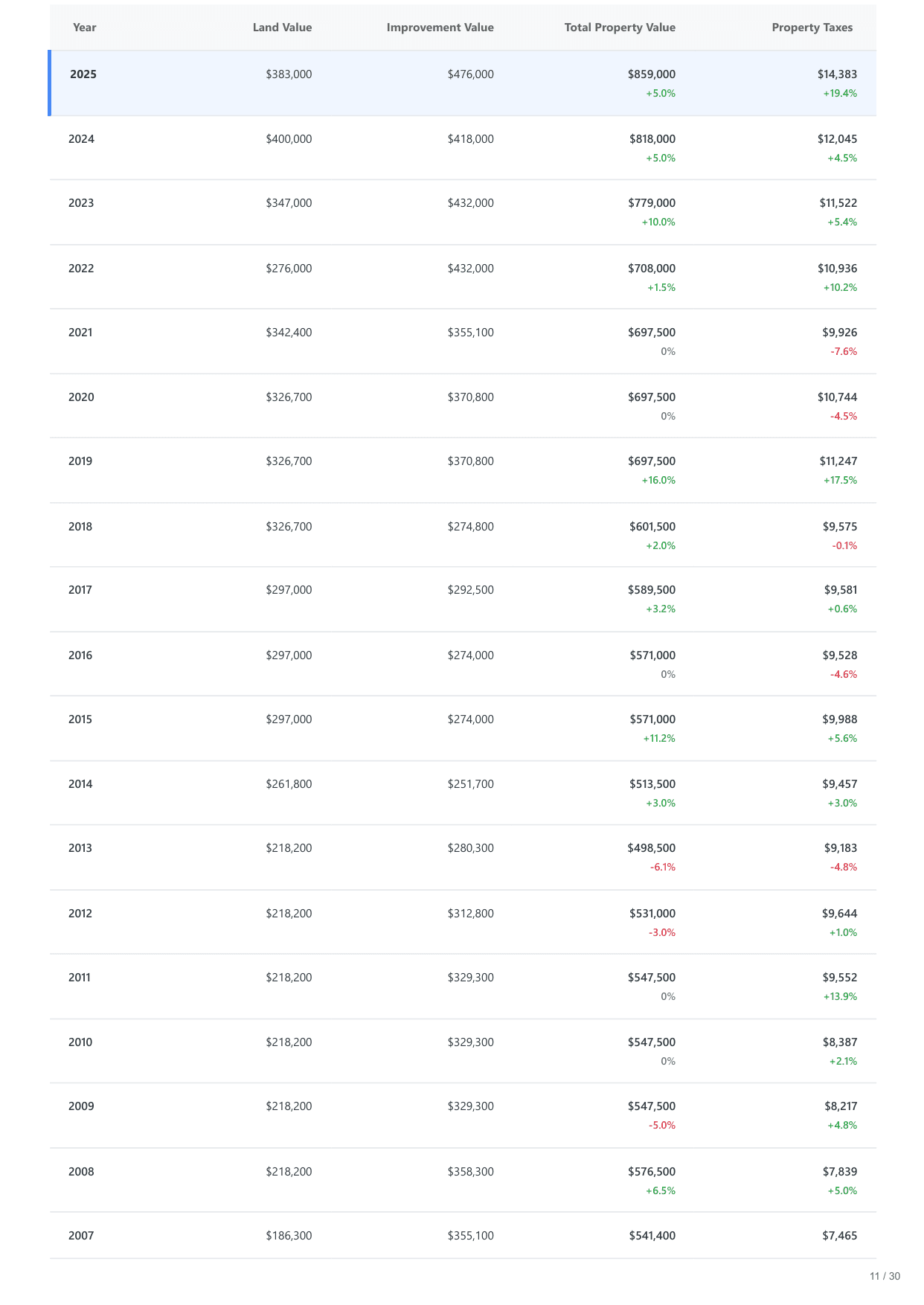Click the $7,465 property tax amount
This screenshot has width=924, height=1305.
tap(839, 1236)
